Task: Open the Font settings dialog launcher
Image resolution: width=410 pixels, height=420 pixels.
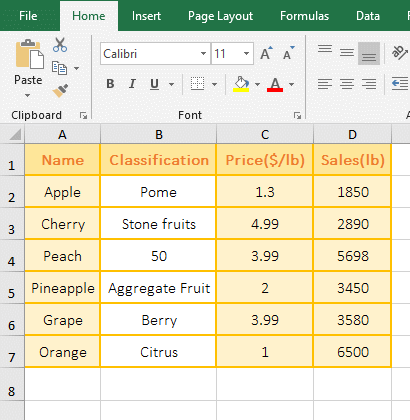Action: pyautogui.click(x=297, y=116)
